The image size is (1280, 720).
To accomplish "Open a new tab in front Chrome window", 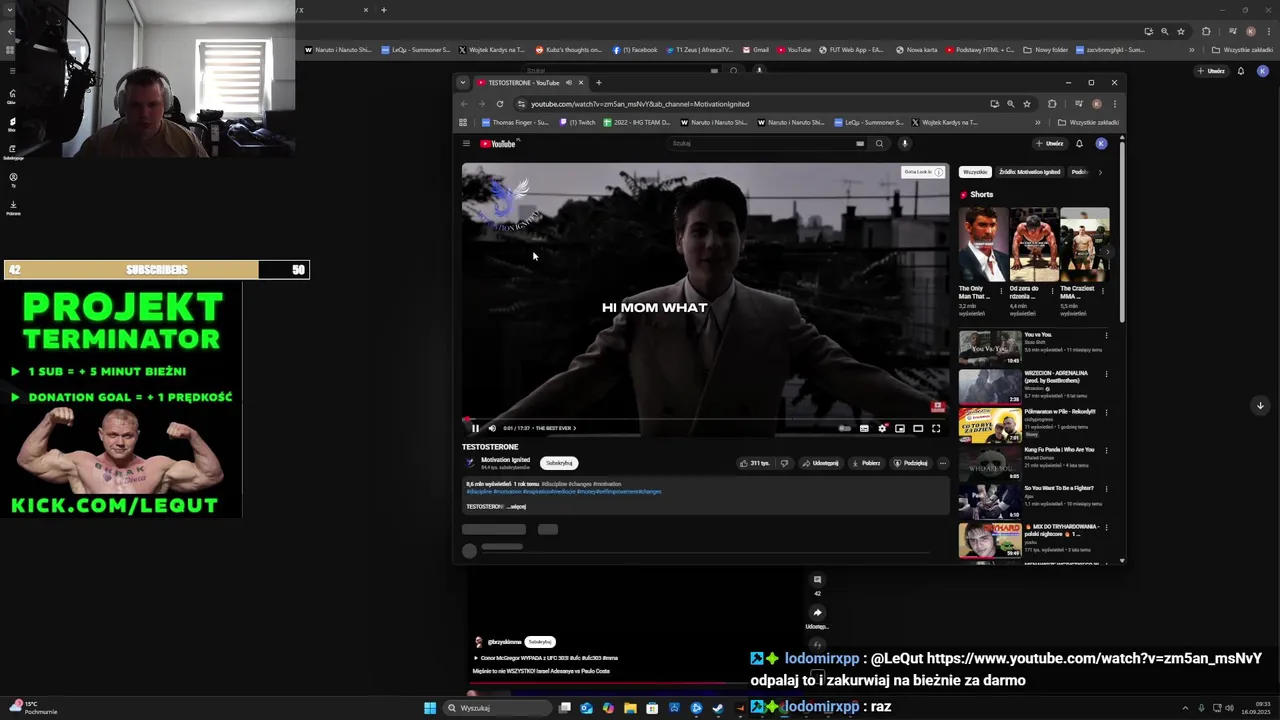I will click(599, 83).
